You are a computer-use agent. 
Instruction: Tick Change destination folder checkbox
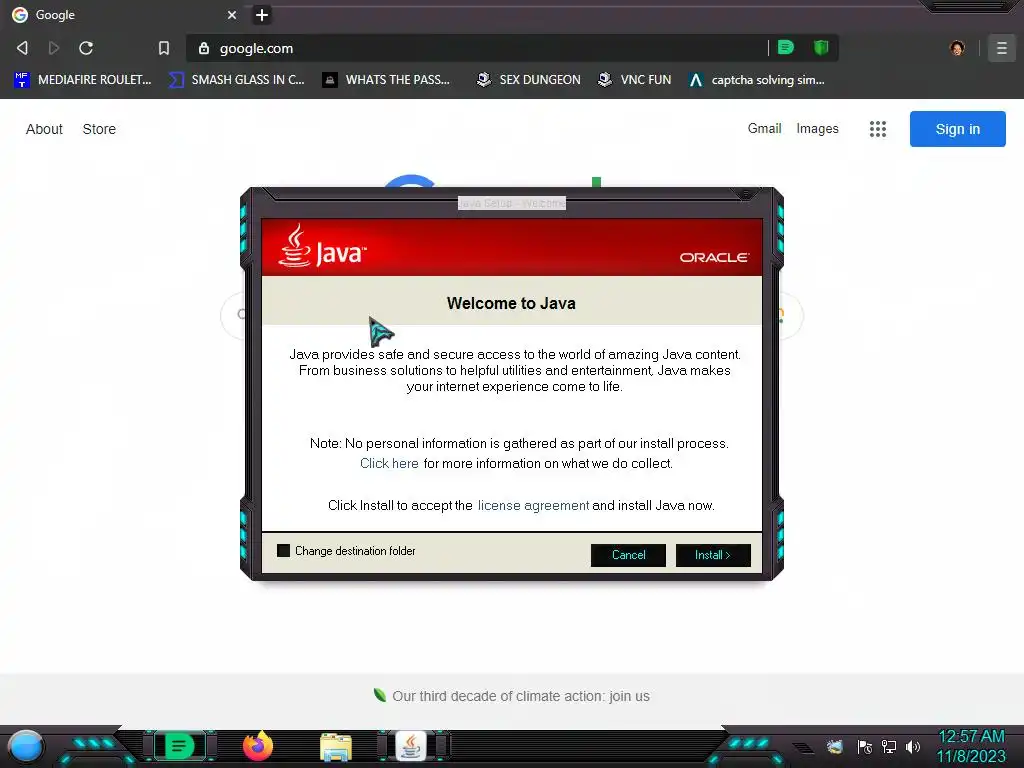point(283,551)
